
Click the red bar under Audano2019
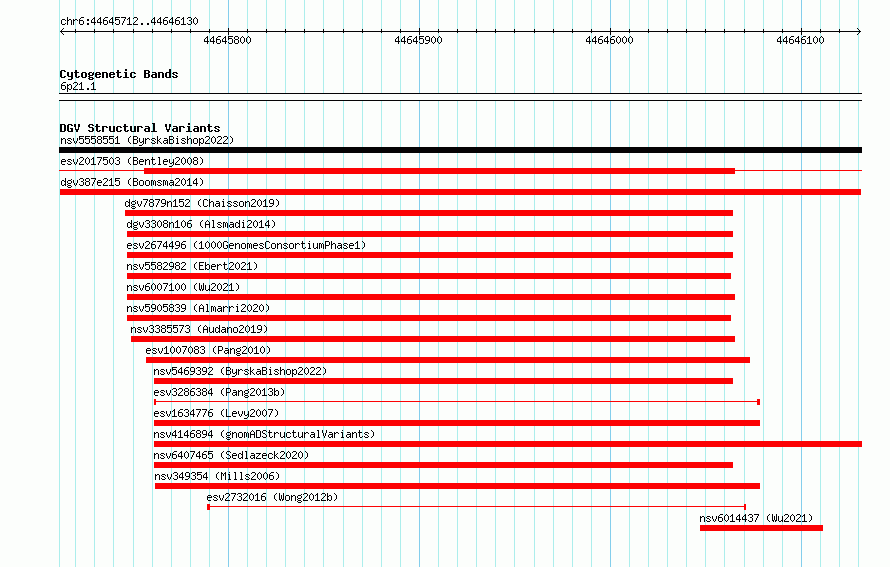tap(433, 339)
